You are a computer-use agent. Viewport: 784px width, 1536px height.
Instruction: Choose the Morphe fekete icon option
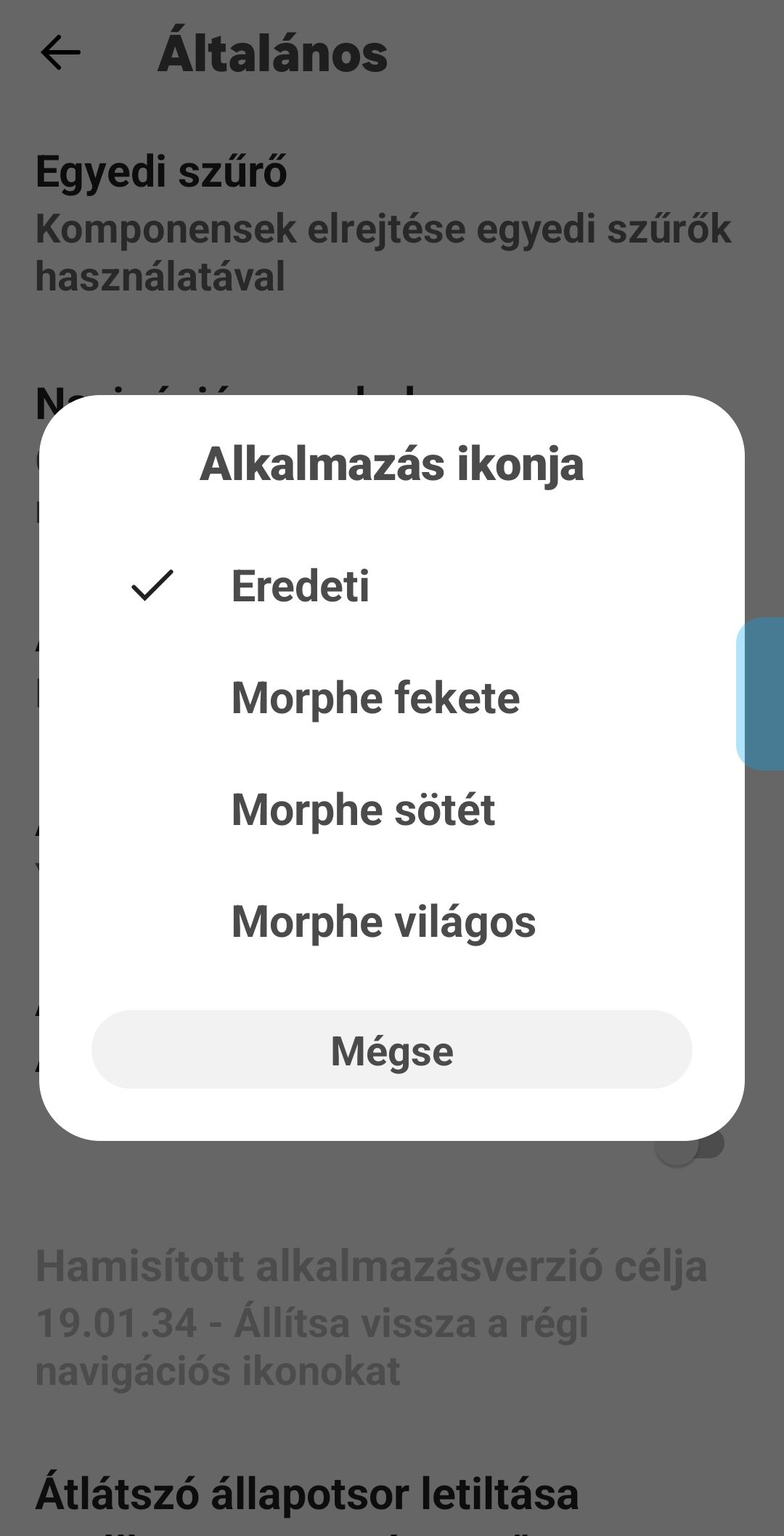pyautogui.click(x=375, y=698)
